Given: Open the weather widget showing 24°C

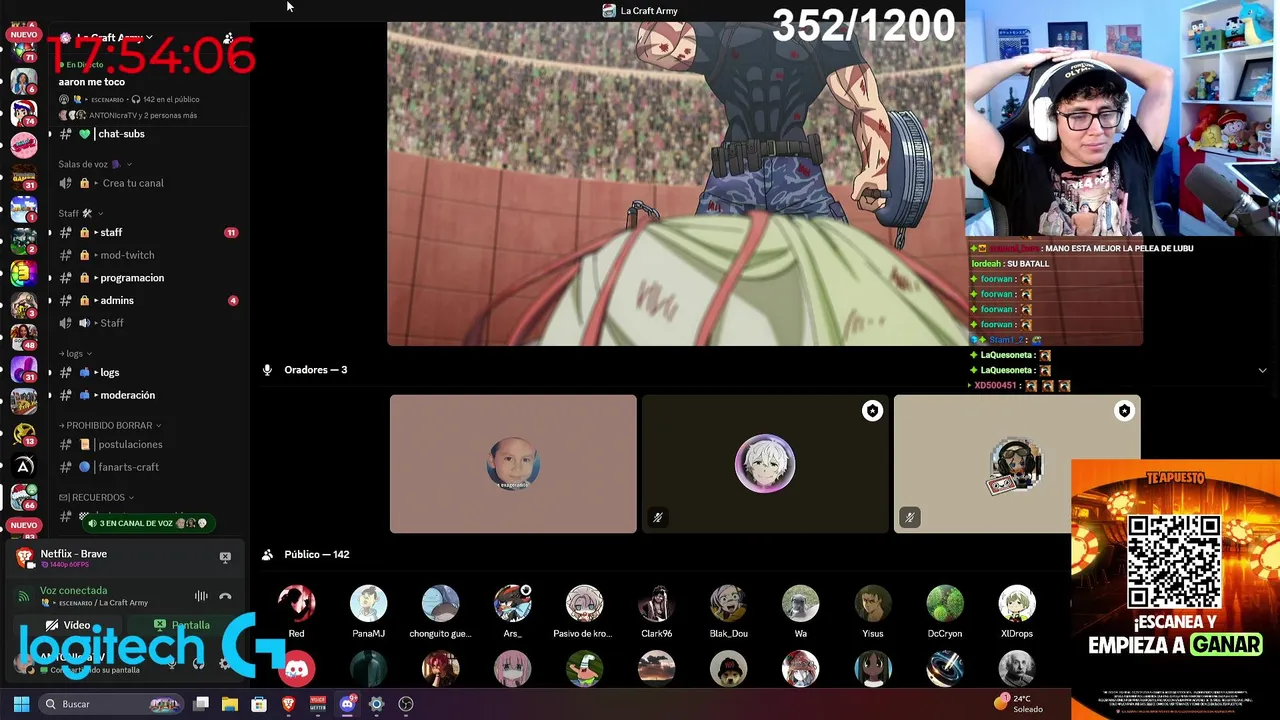Looking at the screenshot, I should [x=1019, y=703].
